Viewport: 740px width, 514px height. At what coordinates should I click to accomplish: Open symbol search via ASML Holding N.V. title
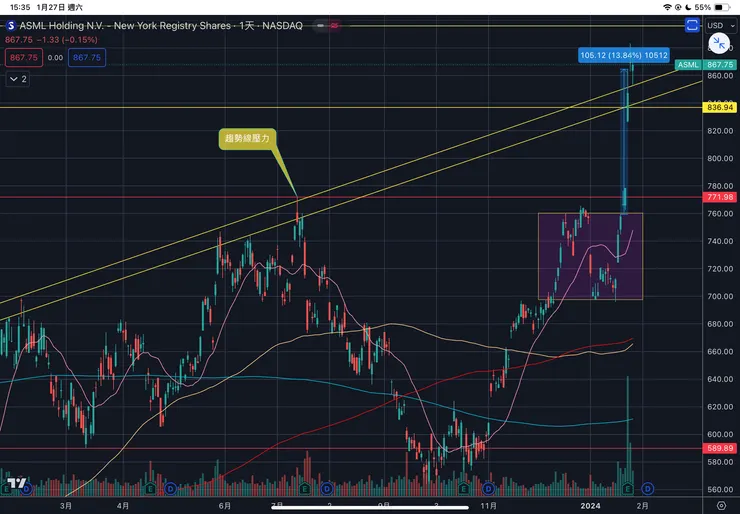coord(126,25)
